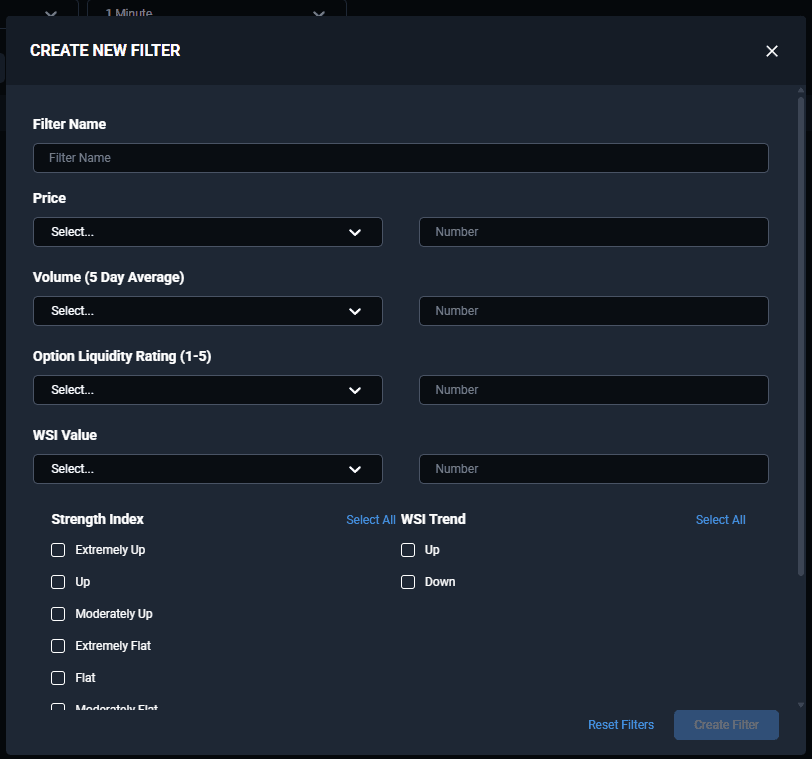812x759 pixels.
Task: Open the WSI Value dropdown
Action: [208, 469]
